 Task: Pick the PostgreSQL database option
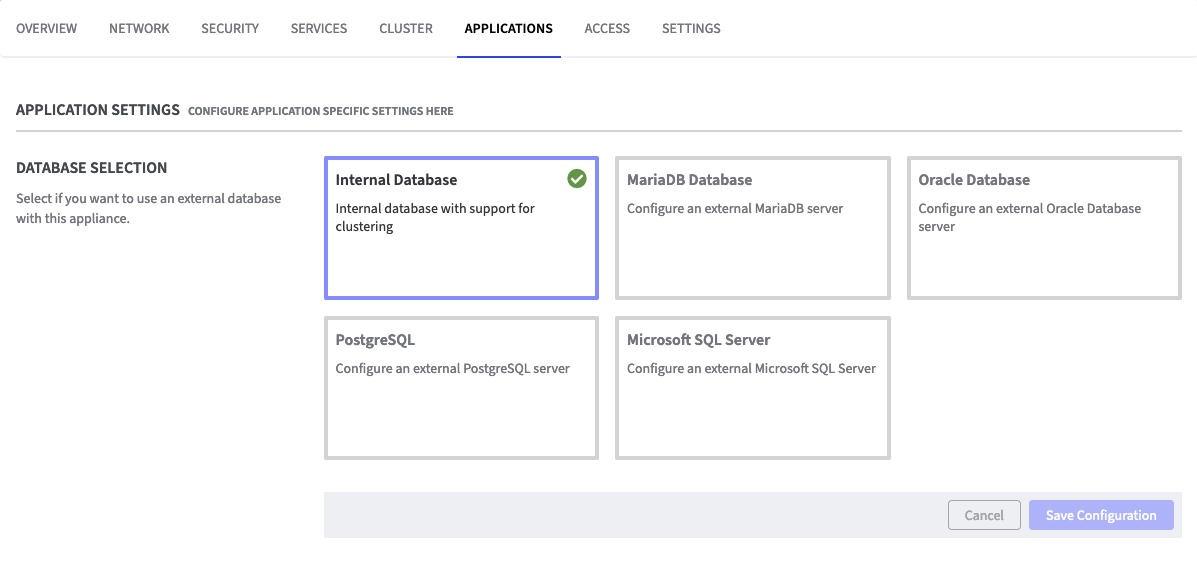(x=461, y=388)
